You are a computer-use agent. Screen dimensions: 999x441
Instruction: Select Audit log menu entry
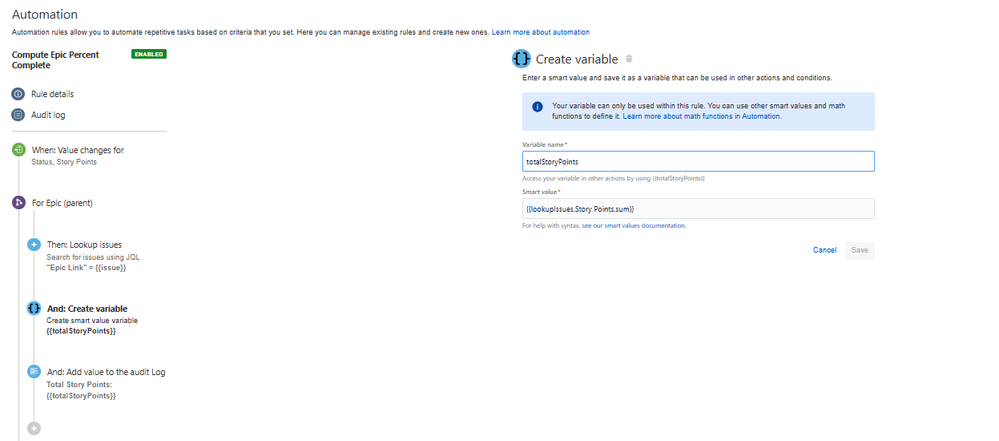pos(48,115)
